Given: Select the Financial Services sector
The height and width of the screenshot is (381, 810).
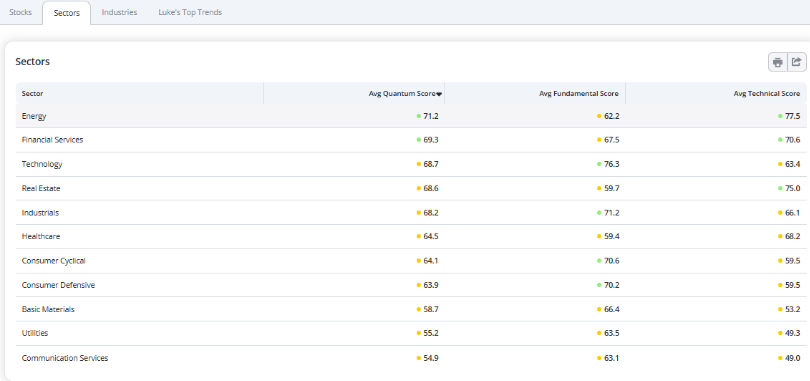Looking at the screenshot, I should (52, 140).
